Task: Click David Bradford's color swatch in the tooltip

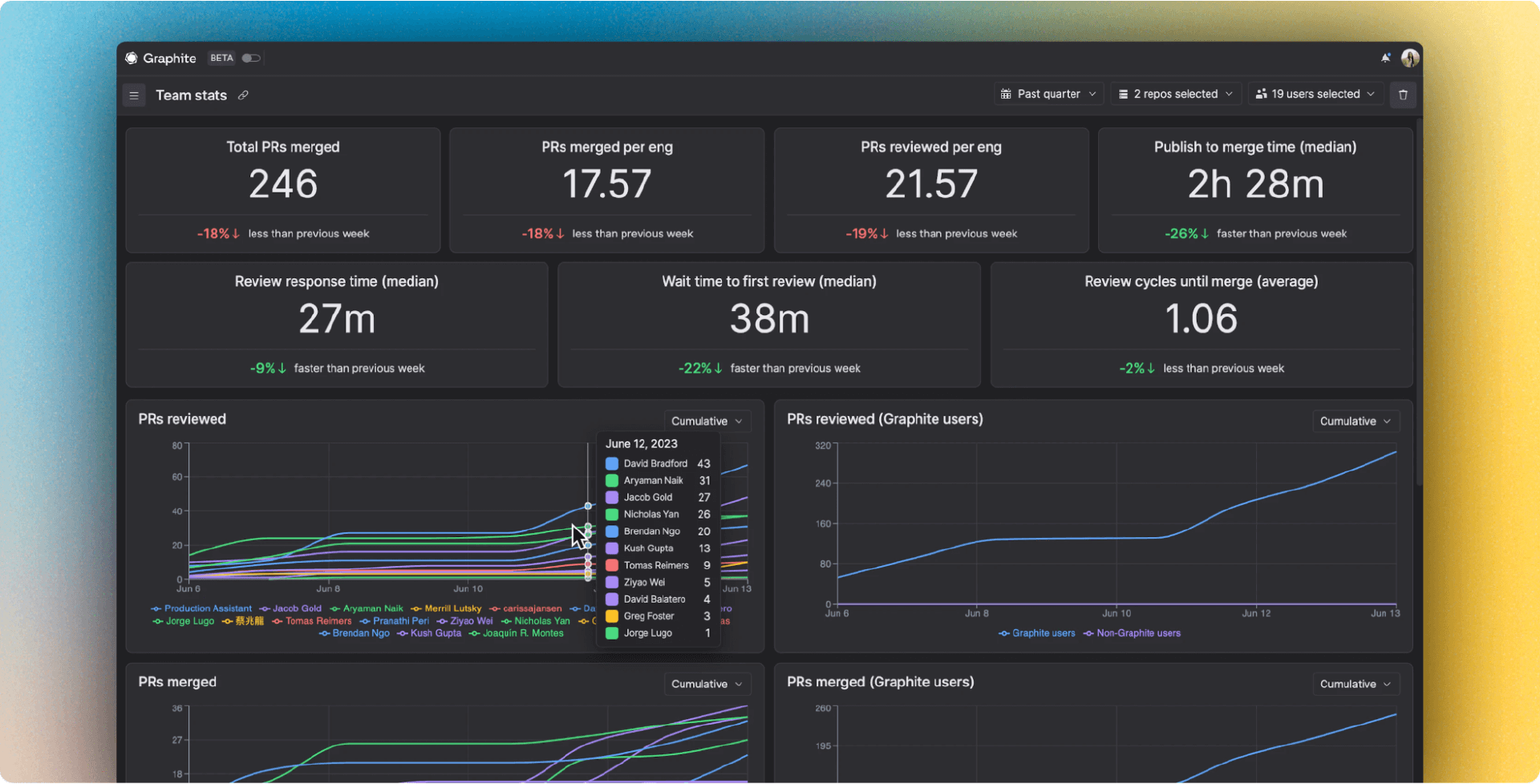Action: tap(613, 463)
